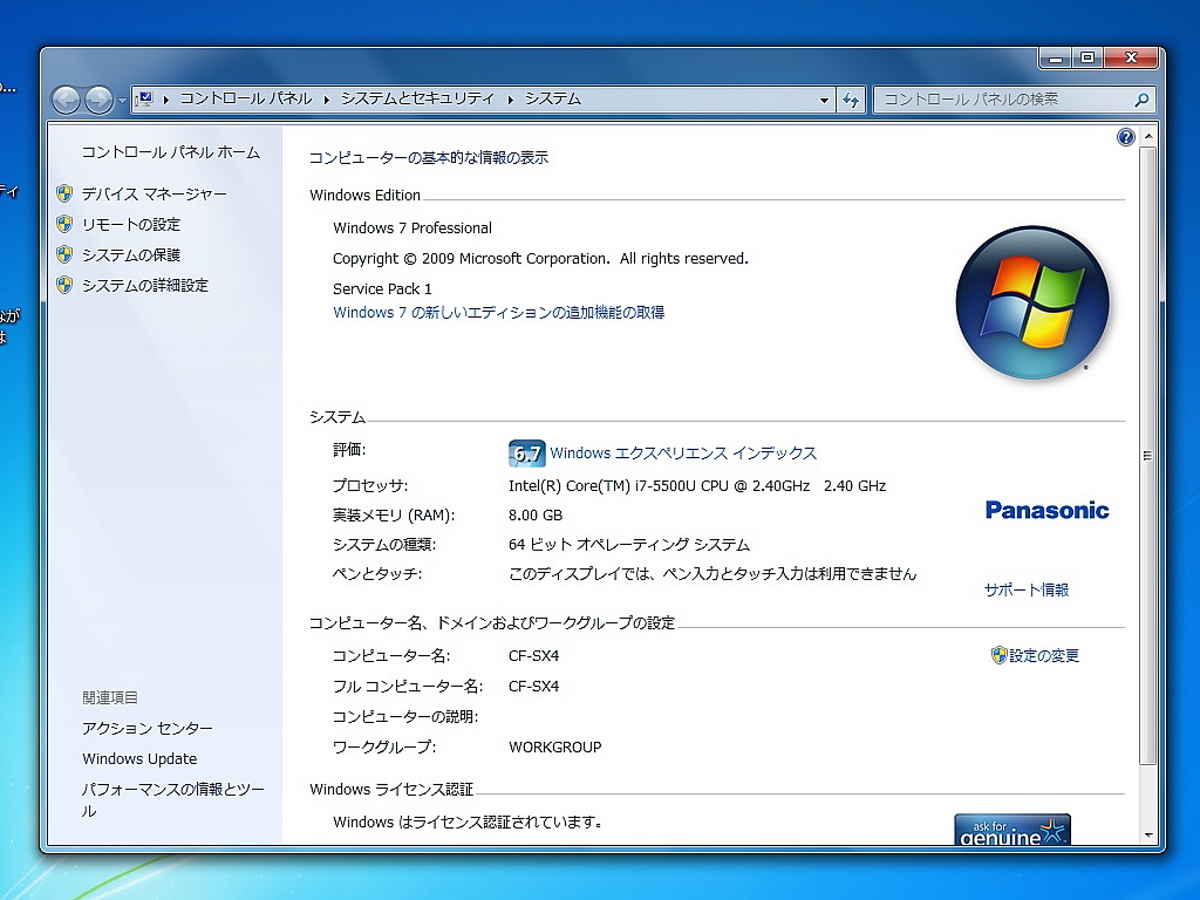The image size is (1200, 900).
Task: Open the recent pages dropdown arrow
Action: point(122,100)
